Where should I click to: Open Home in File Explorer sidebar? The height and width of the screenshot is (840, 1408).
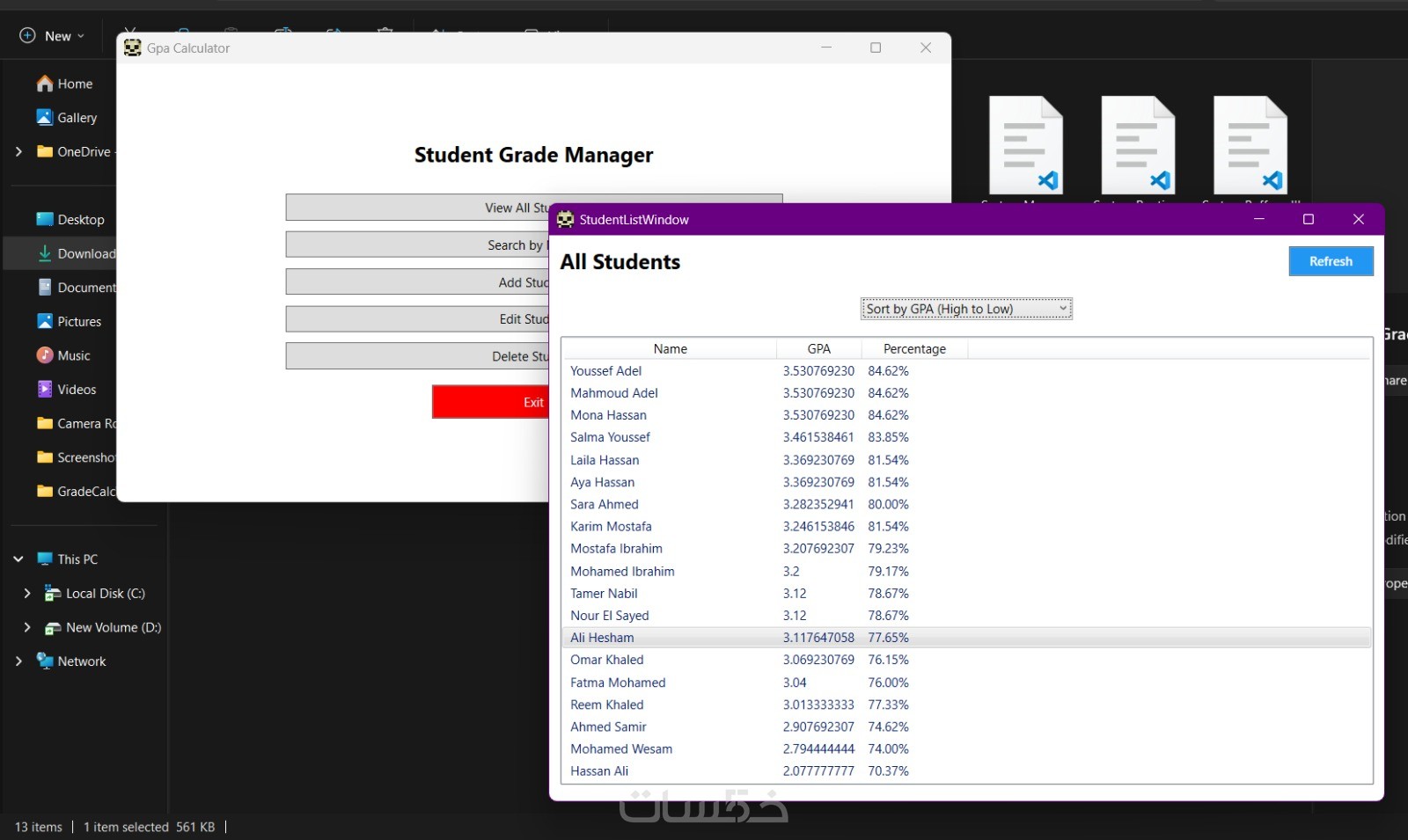point(65,84)
